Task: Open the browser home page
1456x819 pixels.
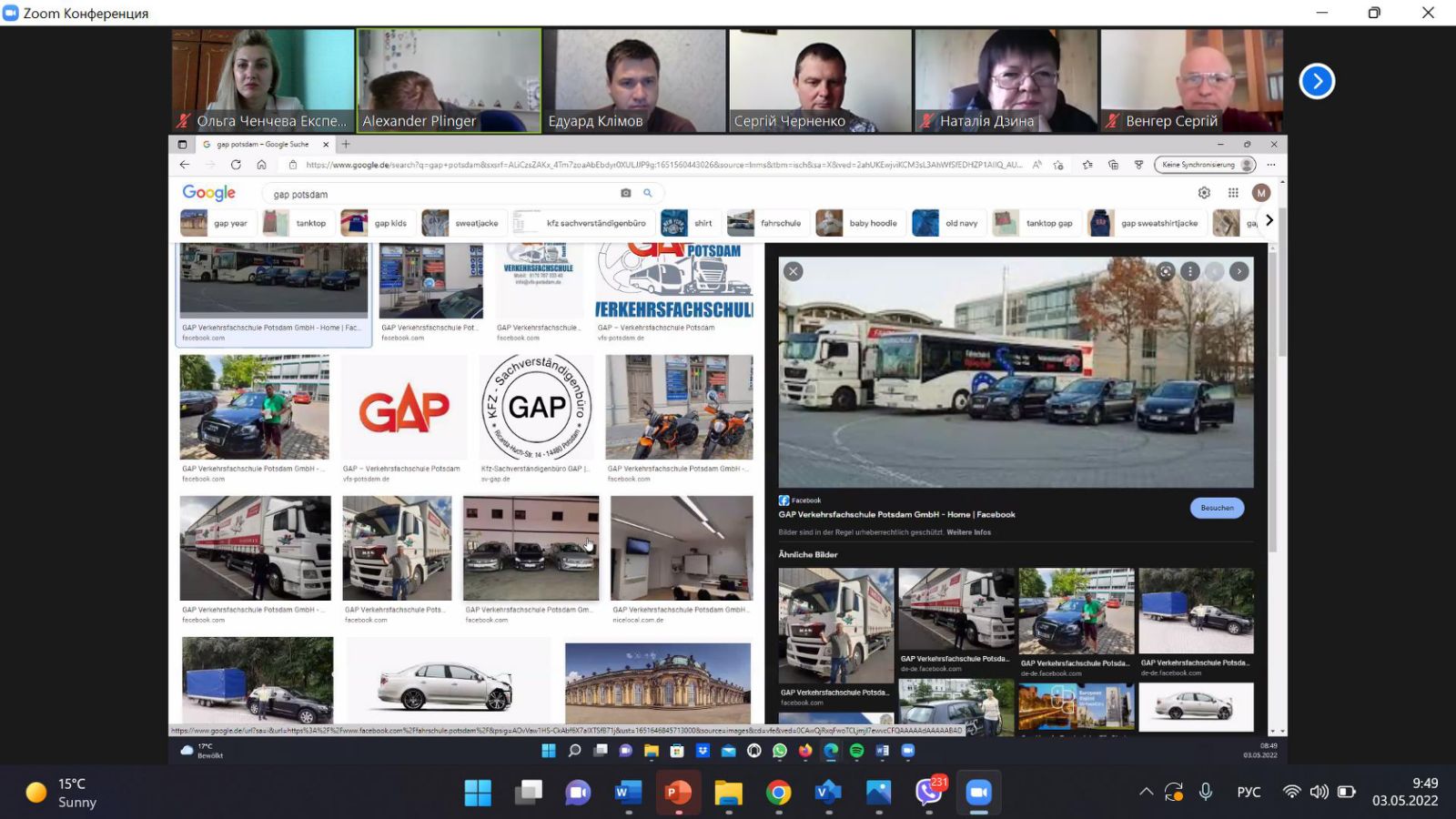Action: point(261,165)
